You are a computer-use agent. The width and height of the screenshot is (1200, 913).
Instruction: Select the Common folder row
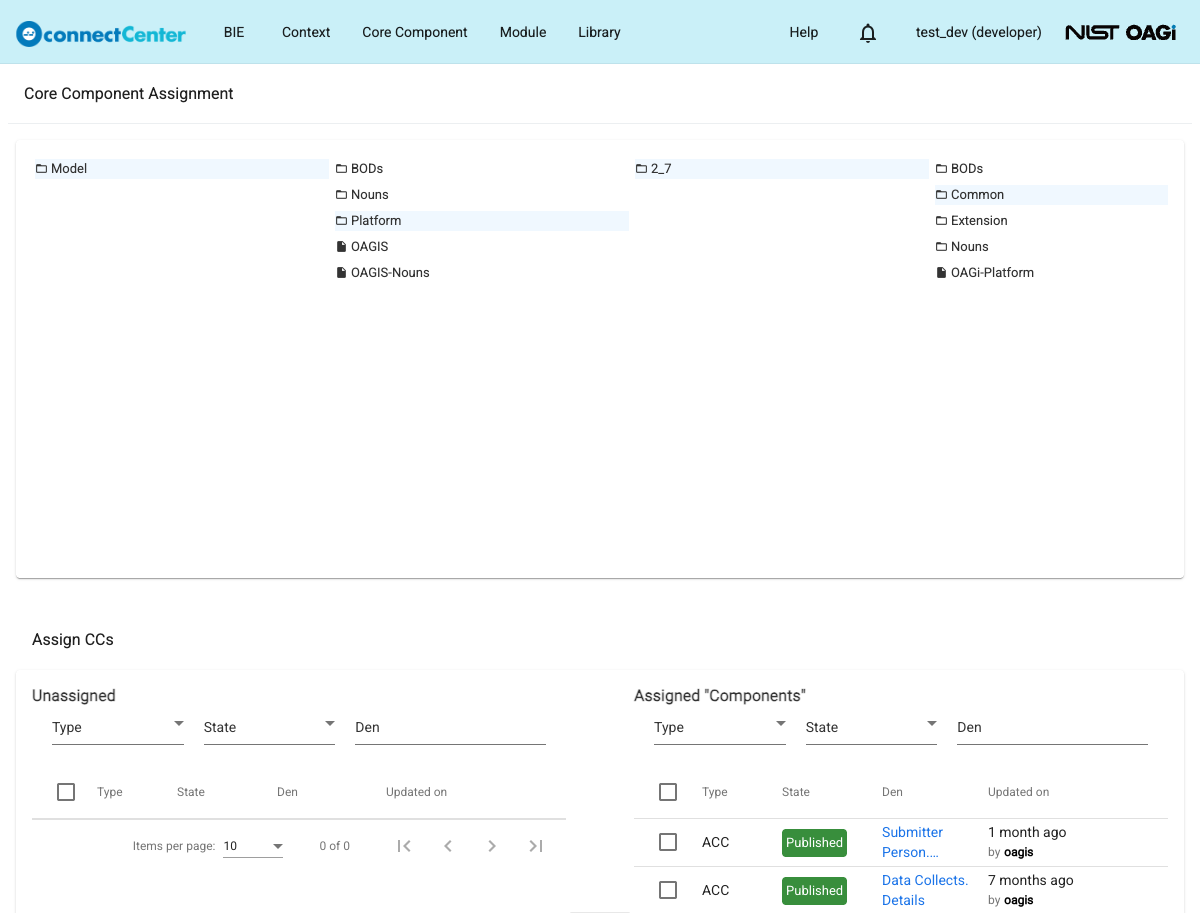pyautogui.click(x=1050, y=195)
